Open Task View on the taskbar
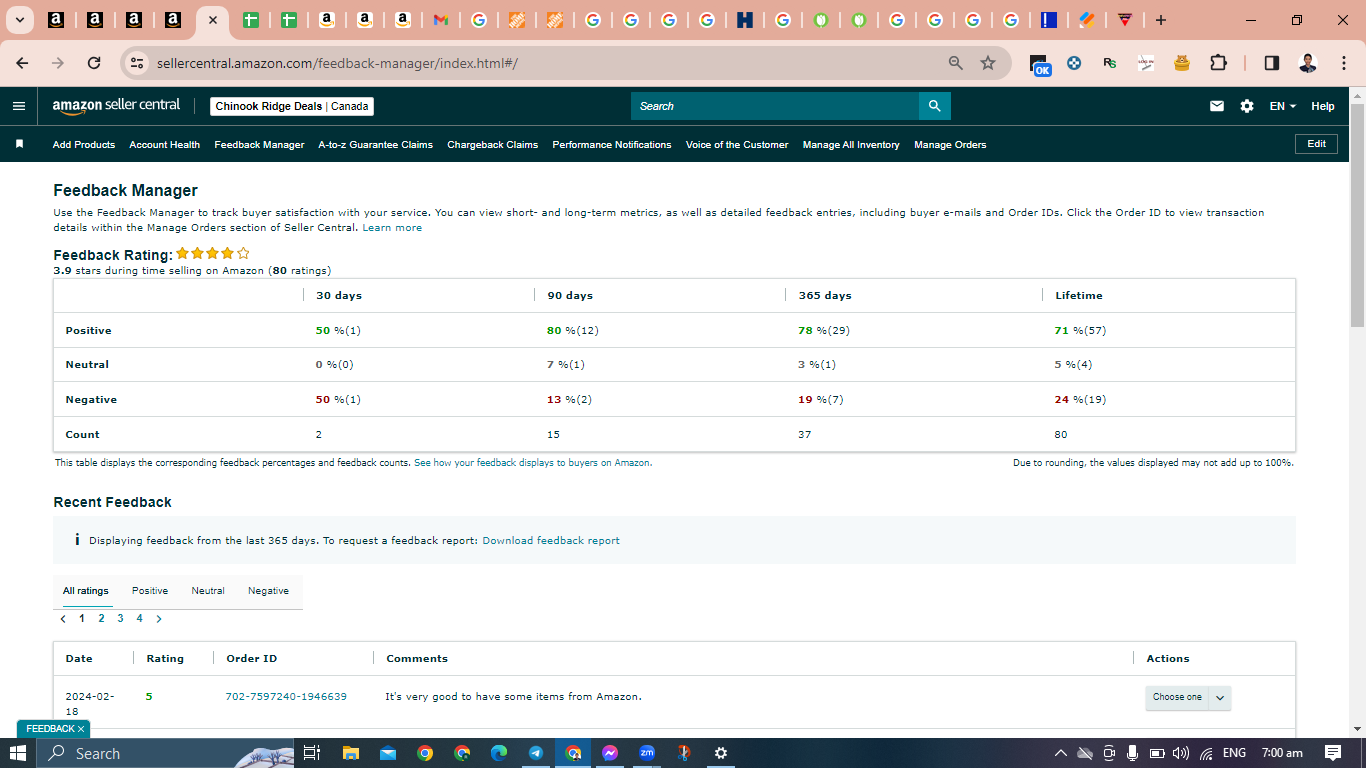 coord(311,753)
